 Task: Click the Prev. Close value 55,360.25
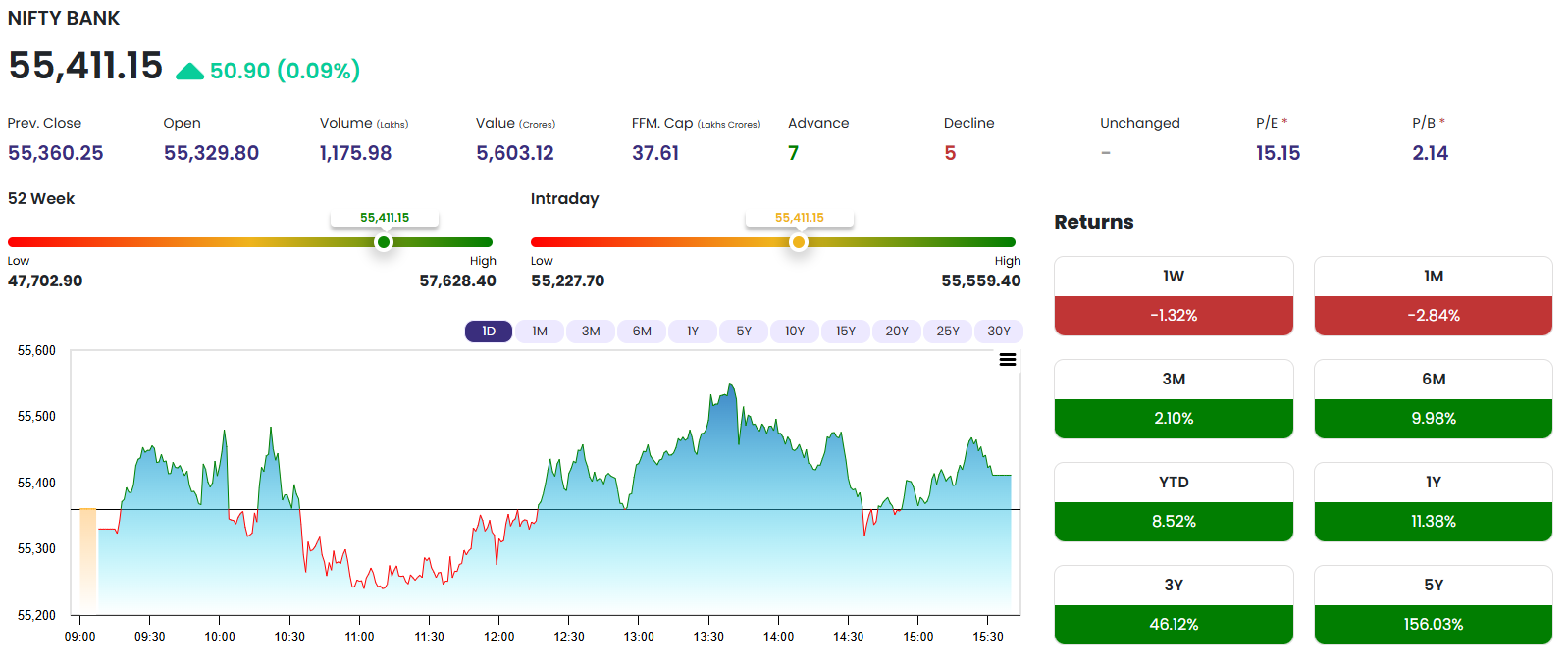point(56,153)
